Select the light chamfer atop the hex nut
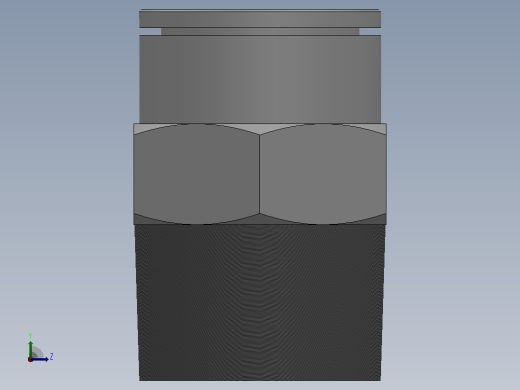 pos(260,128)
